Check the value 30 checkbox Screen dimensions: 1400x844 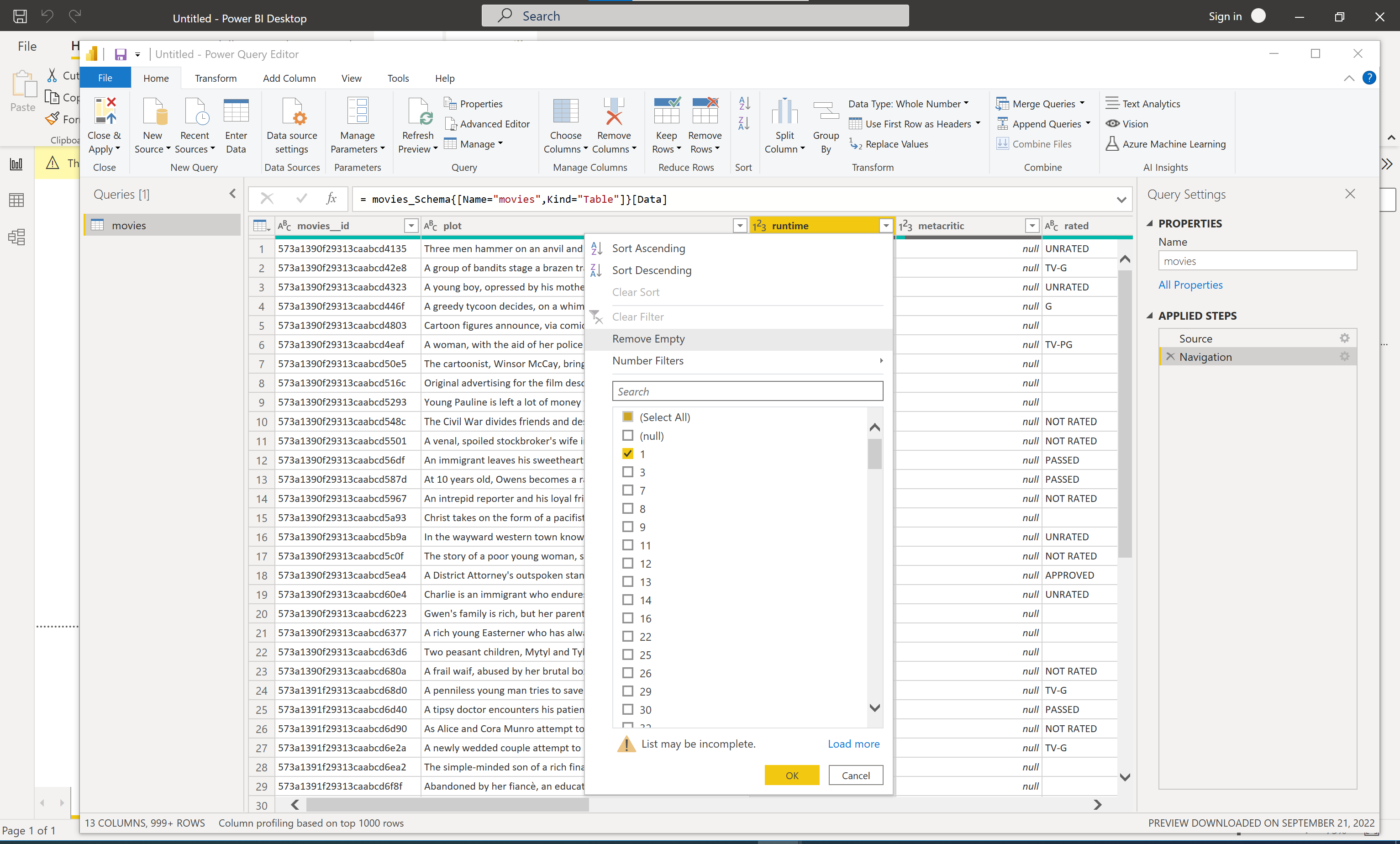click(628, 709)
